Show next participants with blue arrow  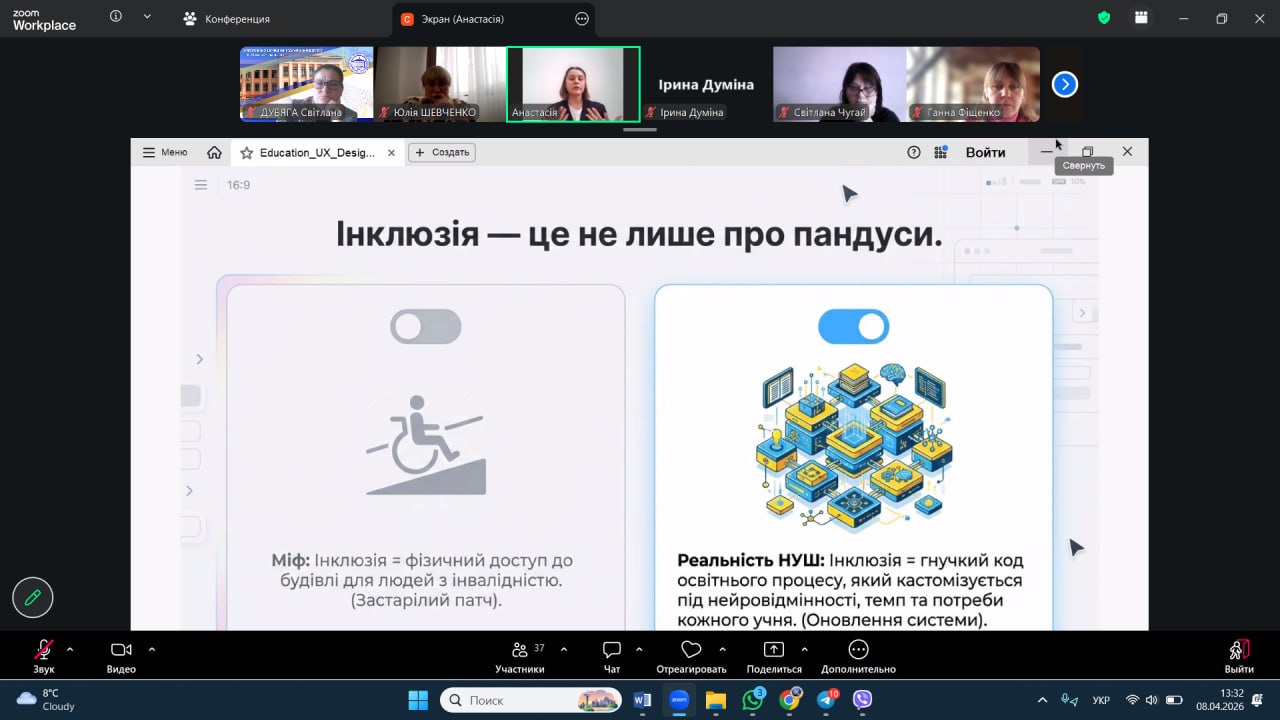tap(1065, 85)
